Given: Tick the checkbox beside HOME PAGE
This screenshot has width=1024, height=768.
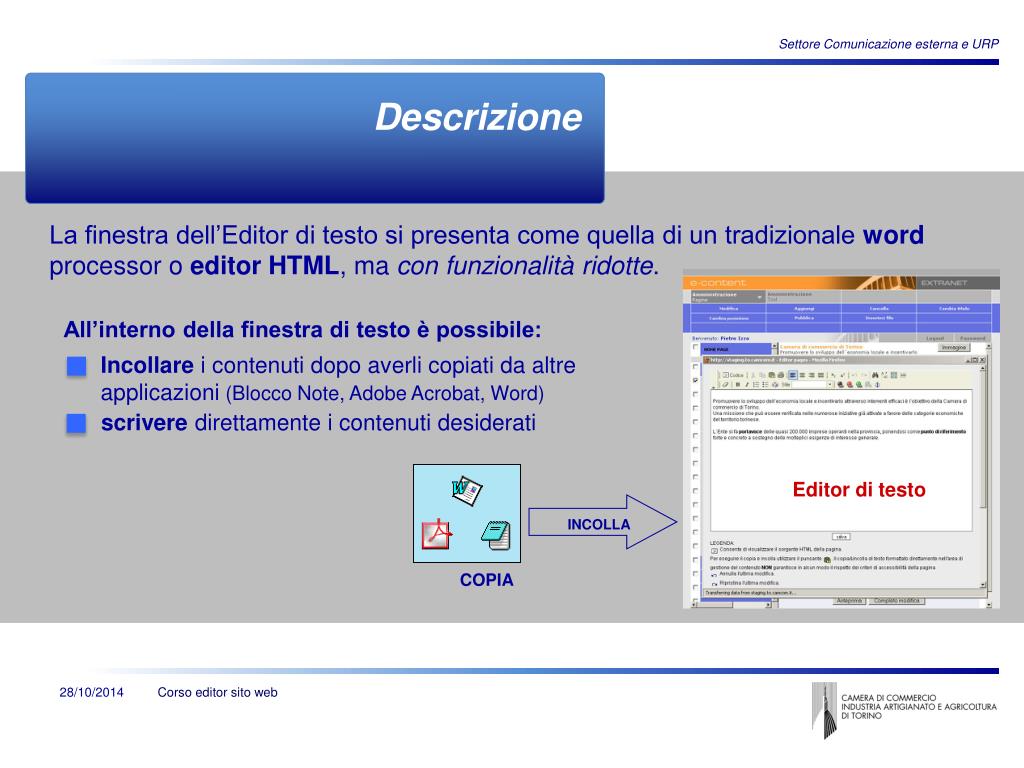Looking at the screenshot, I should click(x=696, y=347).
